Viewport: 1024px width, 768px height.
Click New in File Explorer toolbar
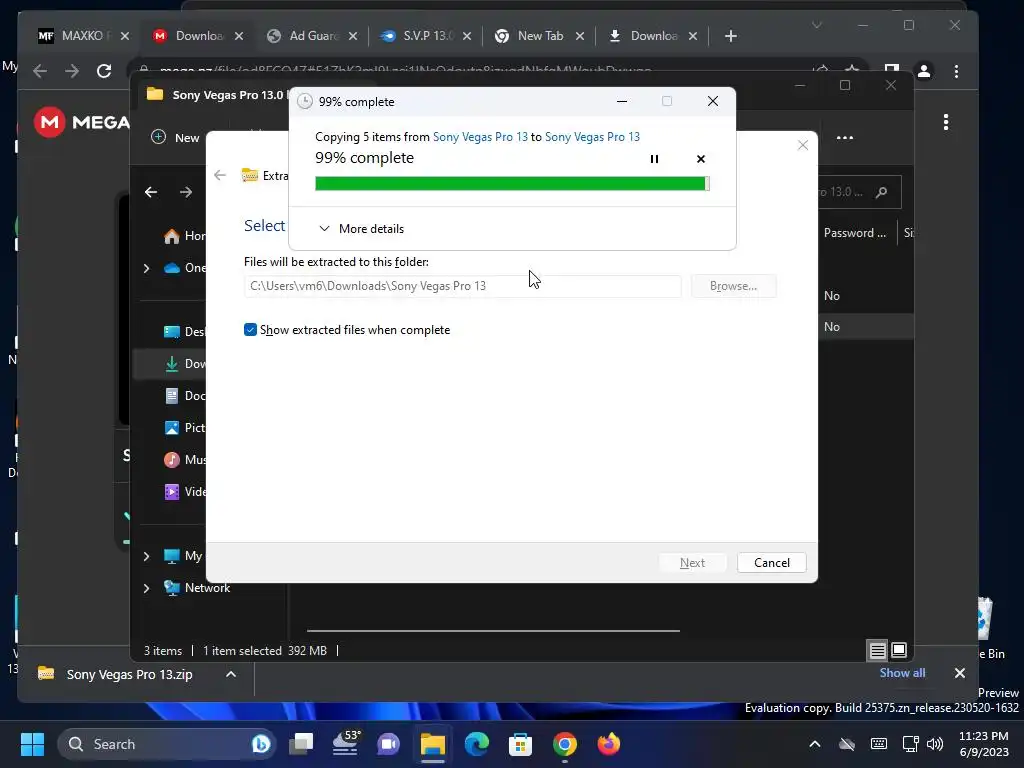tap(176, 137)
